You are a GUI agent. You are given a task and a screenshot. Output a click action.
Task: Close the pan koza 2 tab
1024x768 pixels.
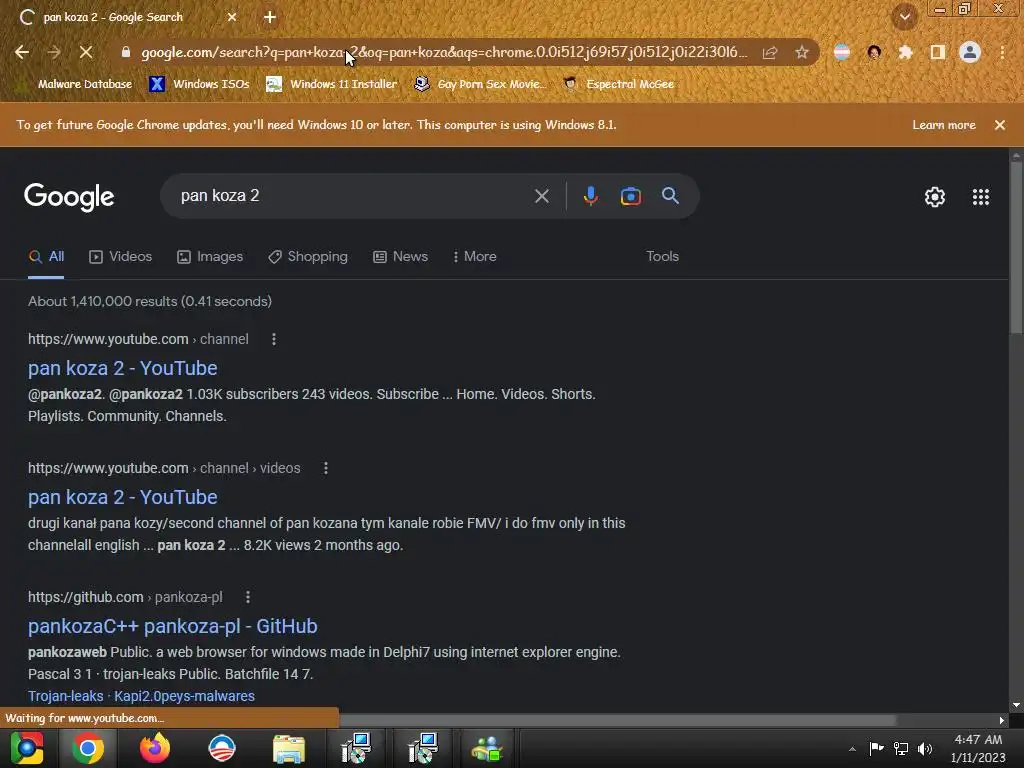click(x=232, y=17)
